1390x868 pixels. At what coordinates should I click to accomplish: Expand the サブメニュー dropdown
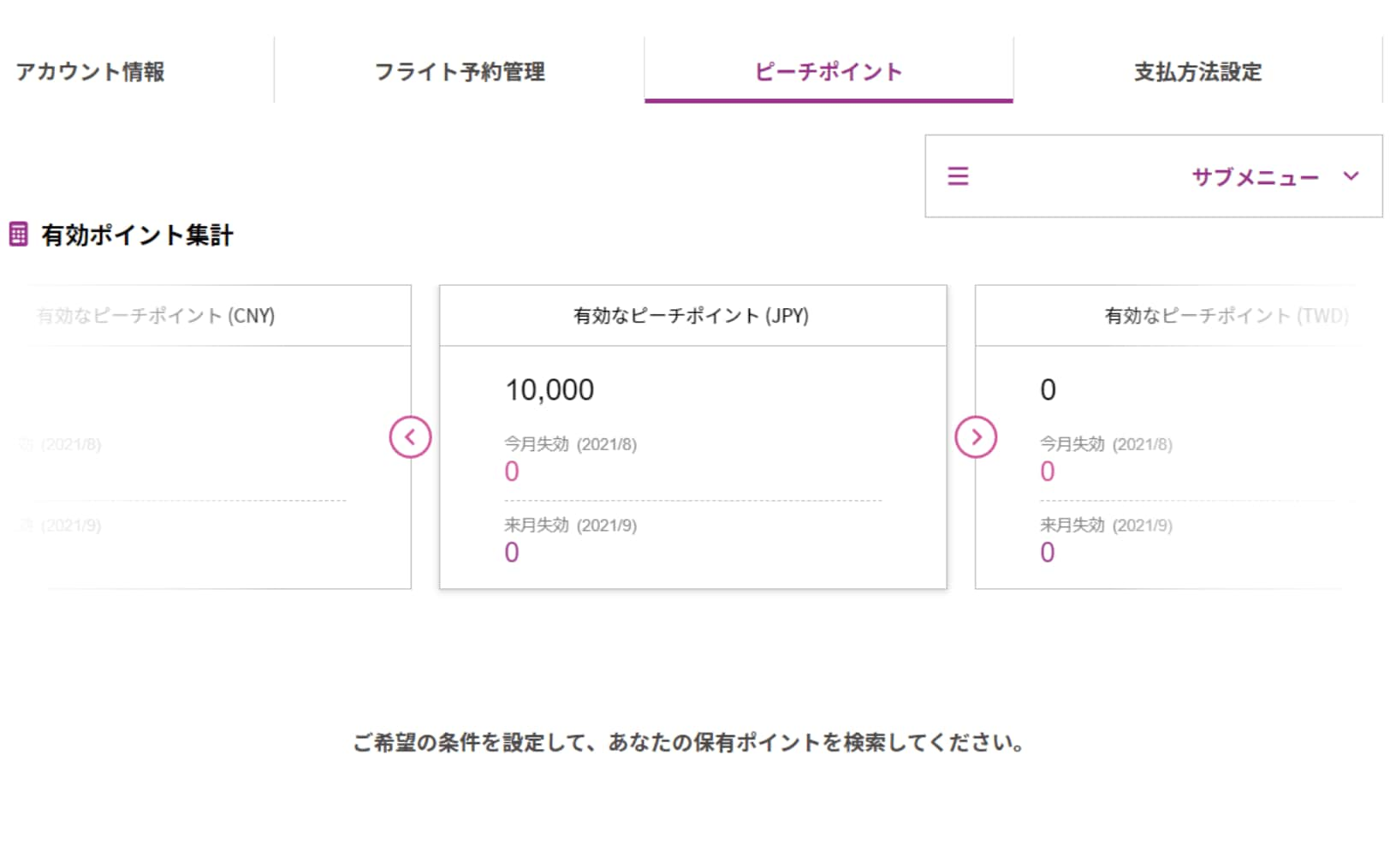click(x=1154, y=176)
